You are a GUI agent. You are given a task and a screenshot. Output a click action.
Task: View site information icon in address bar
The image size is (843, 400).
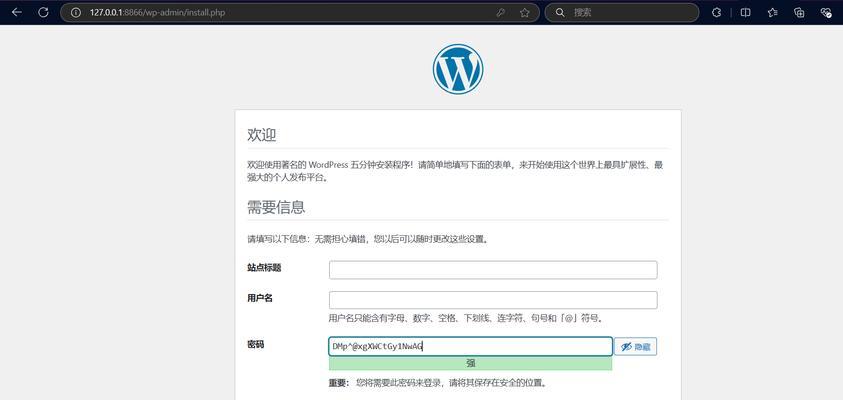(76, 12)
